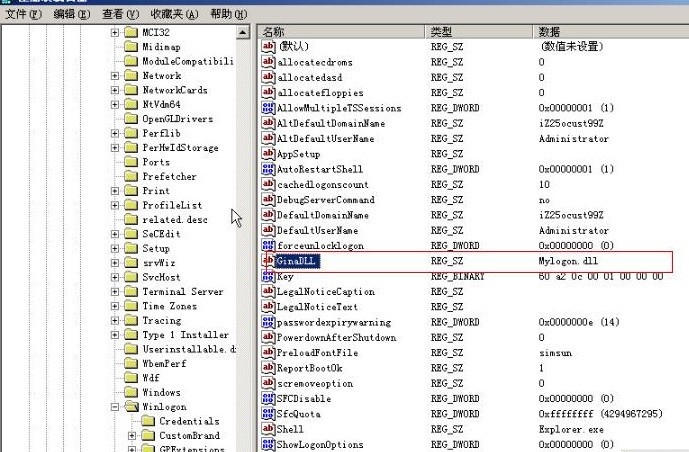689x452 pixels.
Task: Click the tree pane scroll-up arrow
Action: (x=243, y=32)
